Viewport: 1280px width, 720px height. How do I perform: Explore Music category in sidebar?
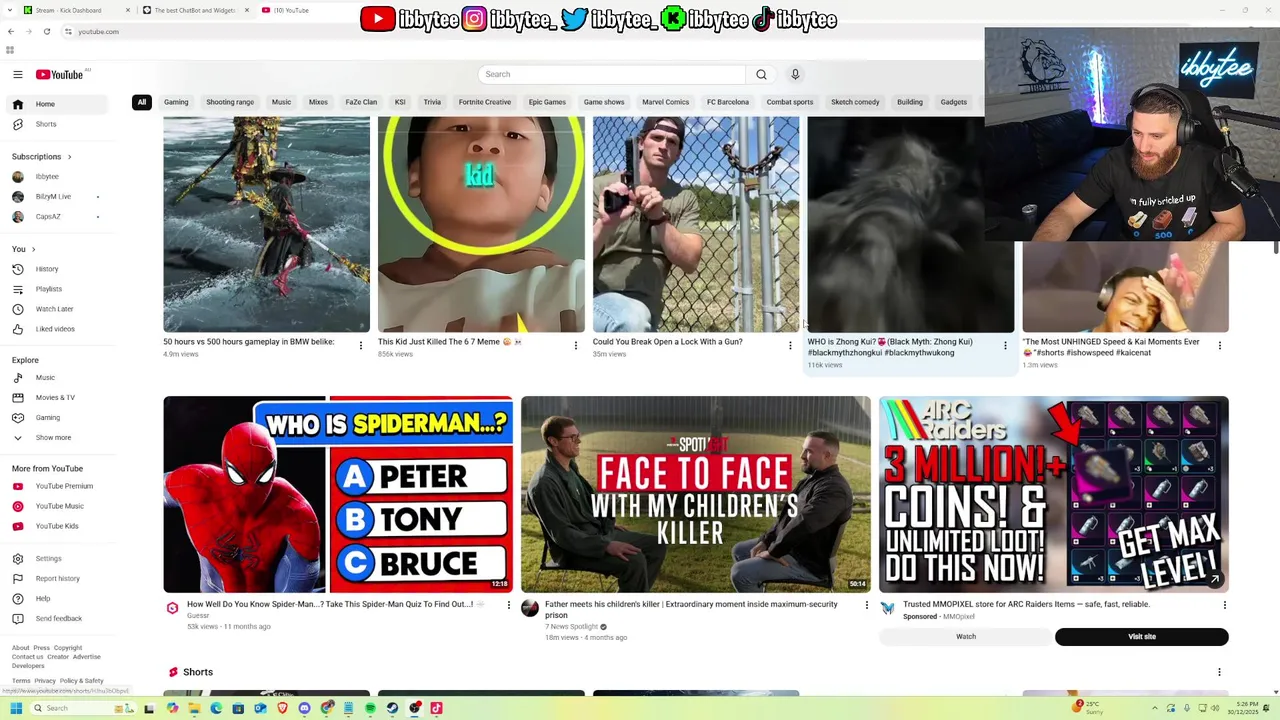click(x=58, y=378)
